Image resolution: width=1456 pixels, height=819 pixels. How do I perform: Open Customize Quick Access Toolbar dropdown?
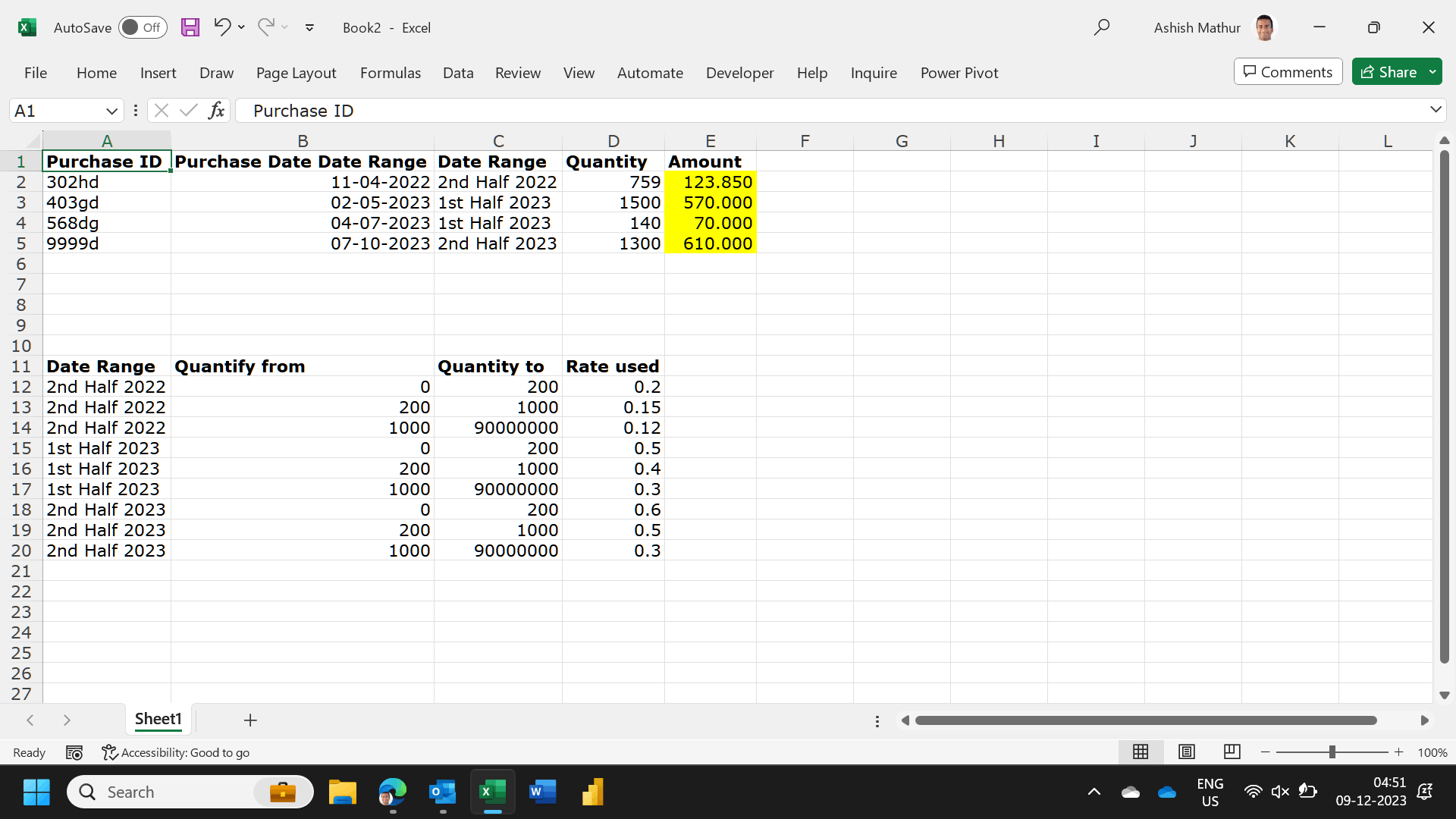coord(309,27)
